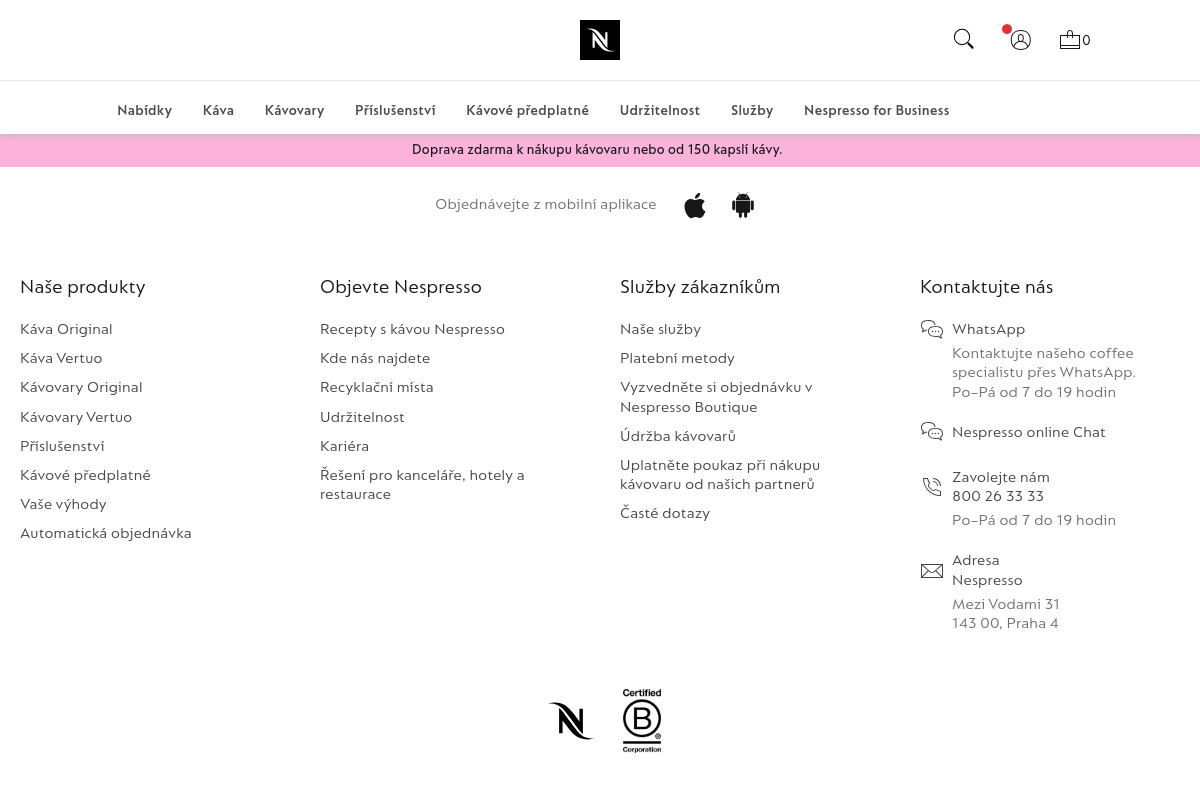The image size is (1200, 800).
Task: Click the pink free shipping banner text
Action: click(x=597, y=150)
